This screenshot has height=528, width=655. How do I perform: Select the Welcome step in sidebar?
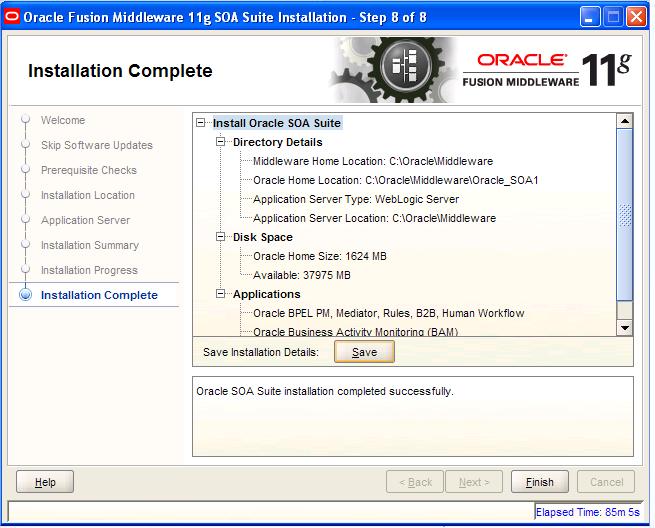click(x=63, y=120)
